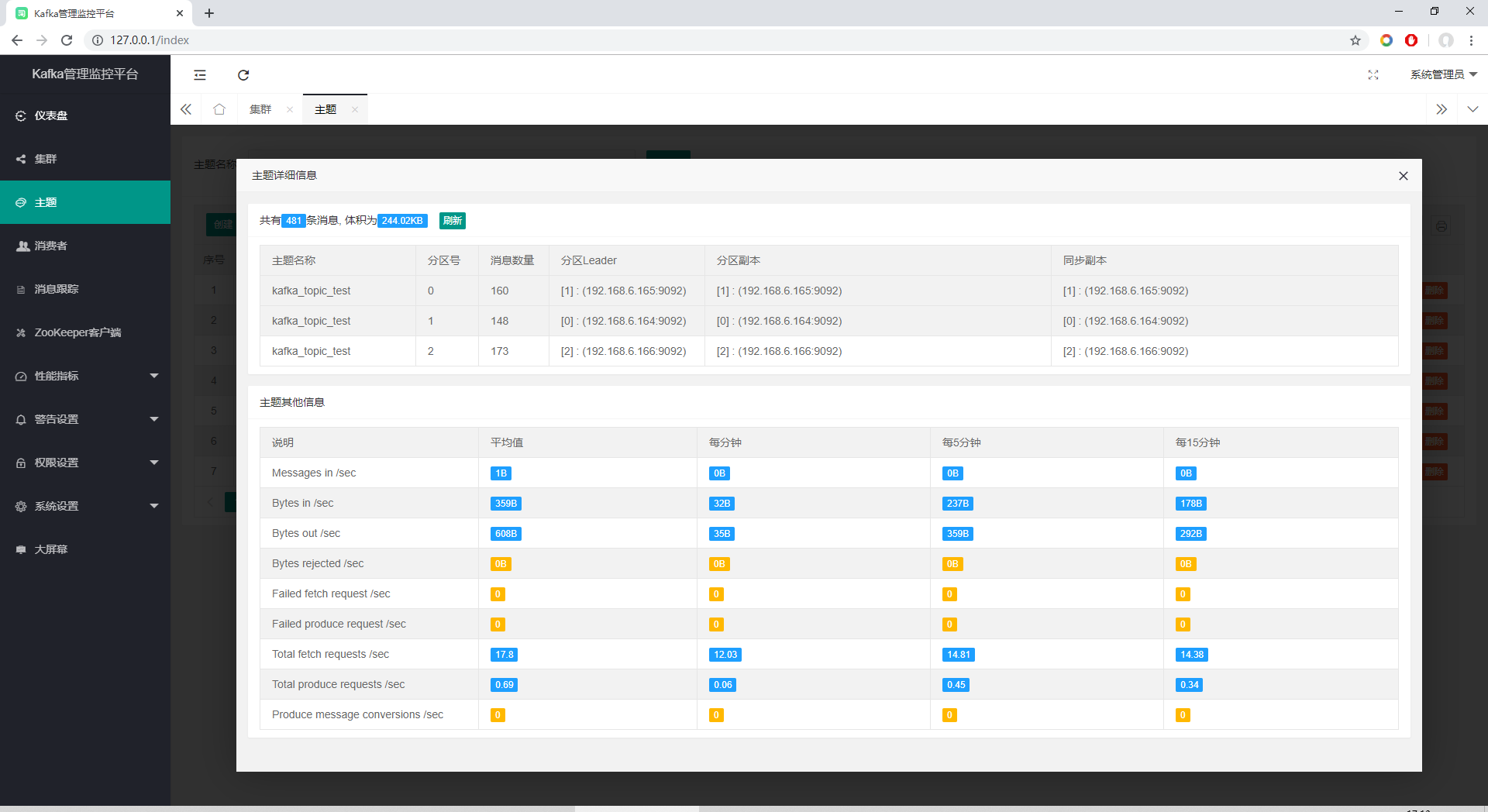Open 大屏幕 in sidebar
Screen dimensions: 1488x812
(x=85, y=549)
